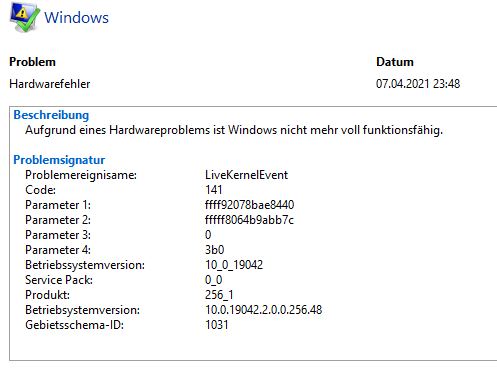Click the Parameter 4 value 3b0
Image resolution: width=497 pixels, height=374 pixels.
click(214, 250)
